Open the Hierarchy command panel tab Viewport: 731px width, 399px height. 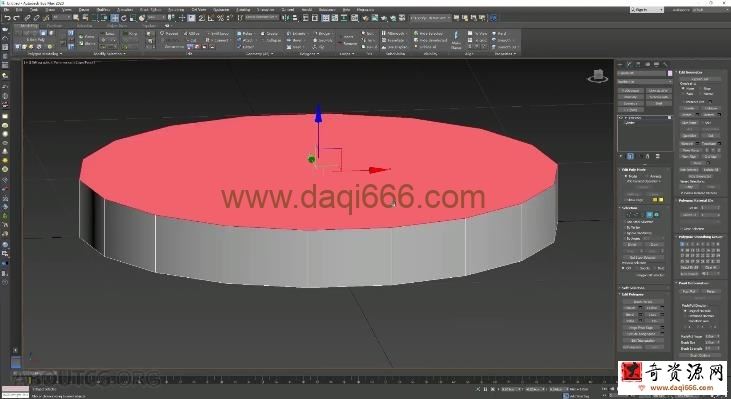[x=638, y=64]
